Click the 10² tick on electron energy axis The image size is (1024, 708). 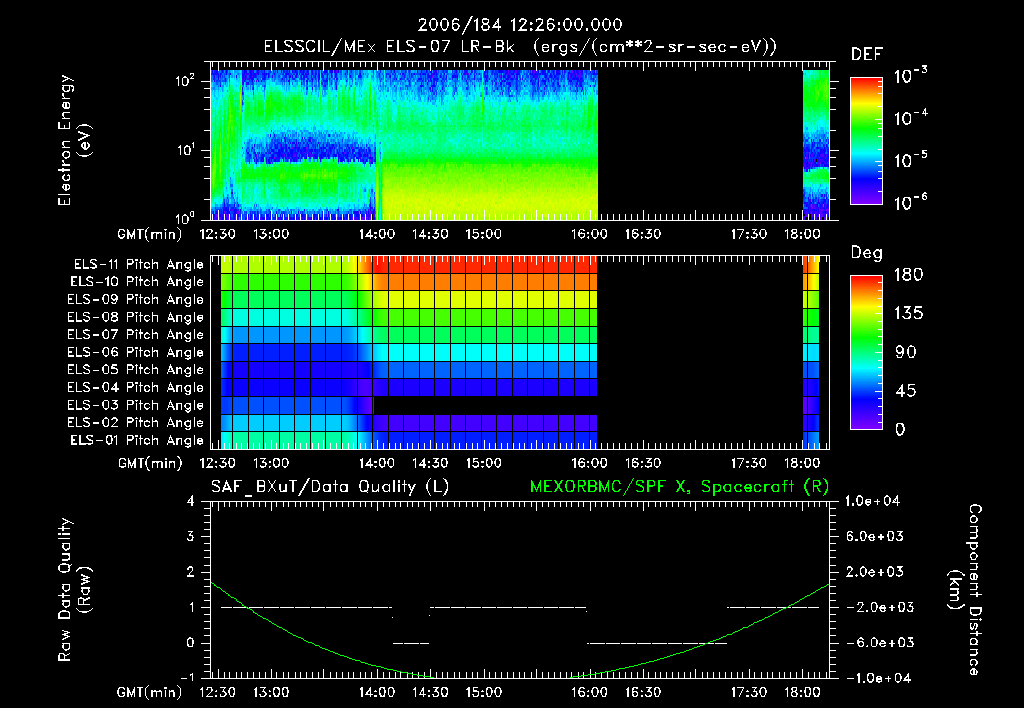click(185, 81)
